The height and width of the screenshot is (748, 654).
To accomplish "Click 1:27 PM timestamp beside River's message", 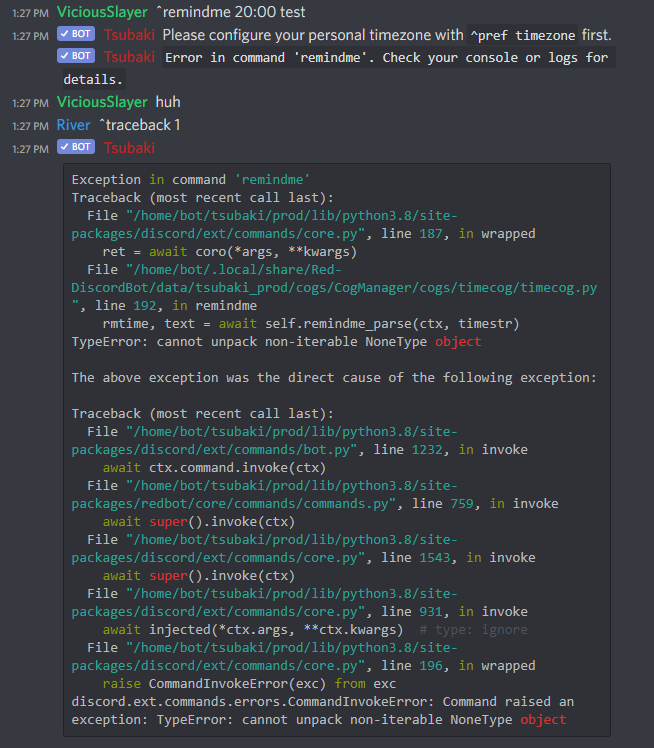I will (31, 126).
